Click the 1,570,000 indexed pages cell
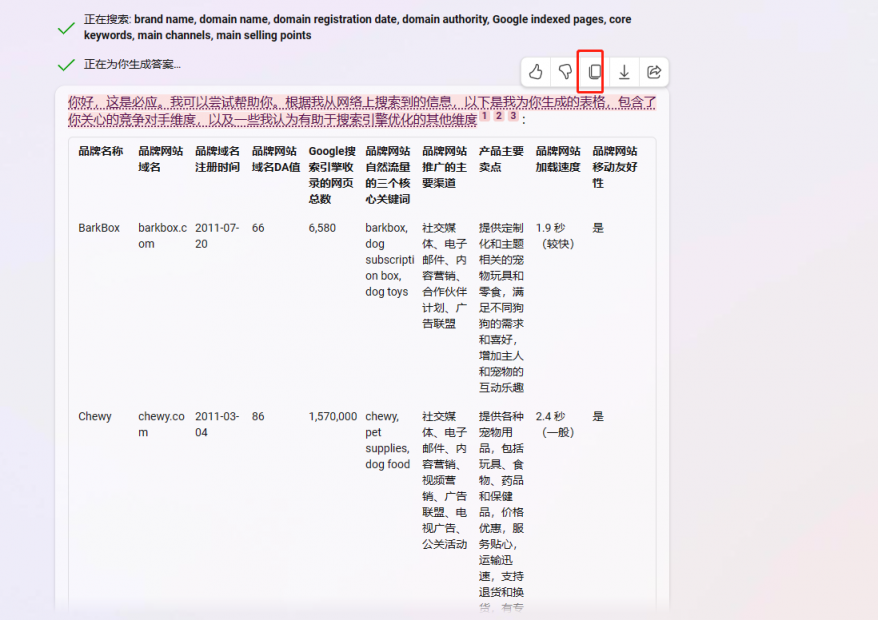The height and width of the screenshot is (620, 878). [x=333, y=417]
